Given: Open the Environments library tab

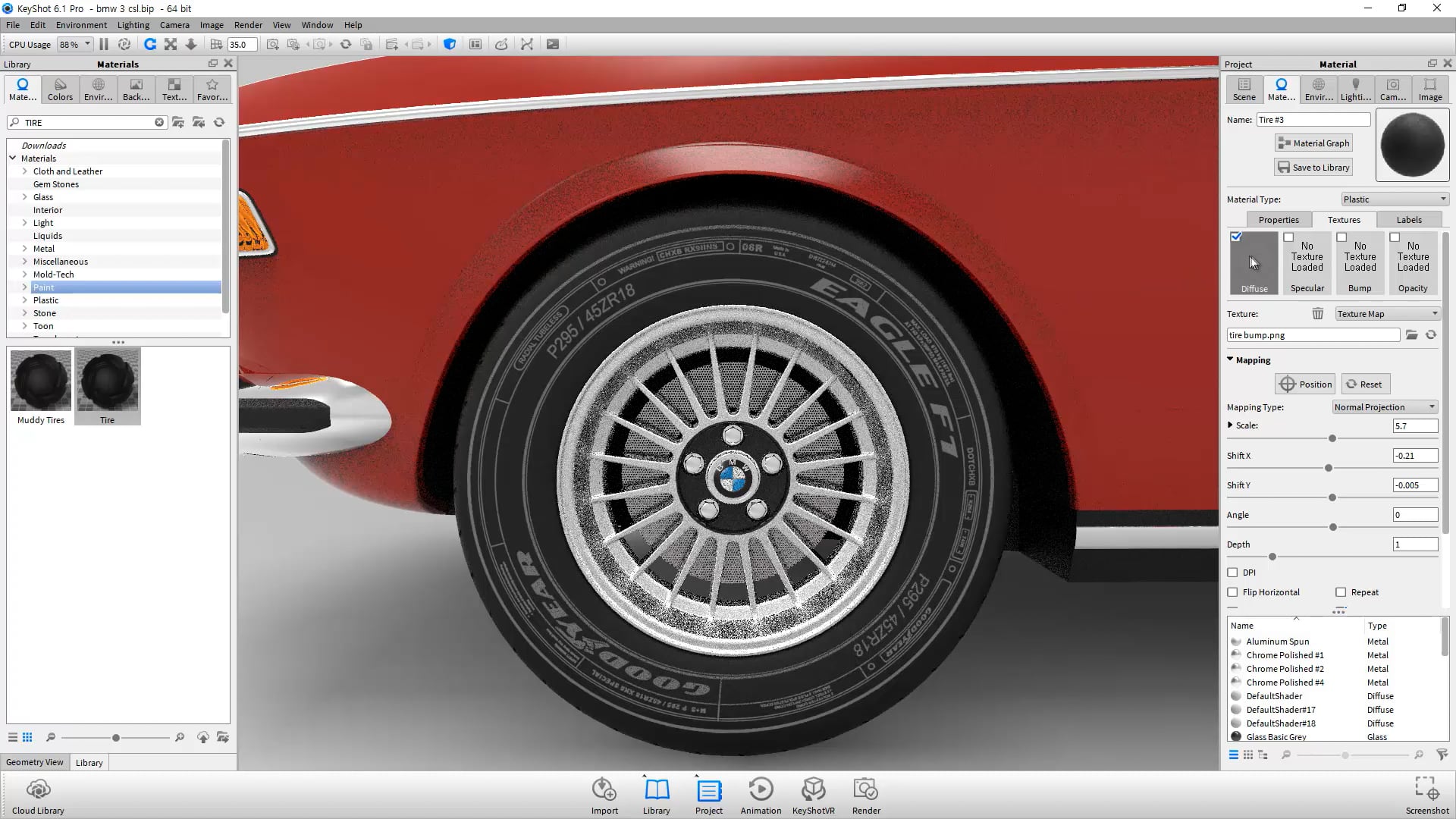Looking at the screenshot, I should (x=98, y=89).
